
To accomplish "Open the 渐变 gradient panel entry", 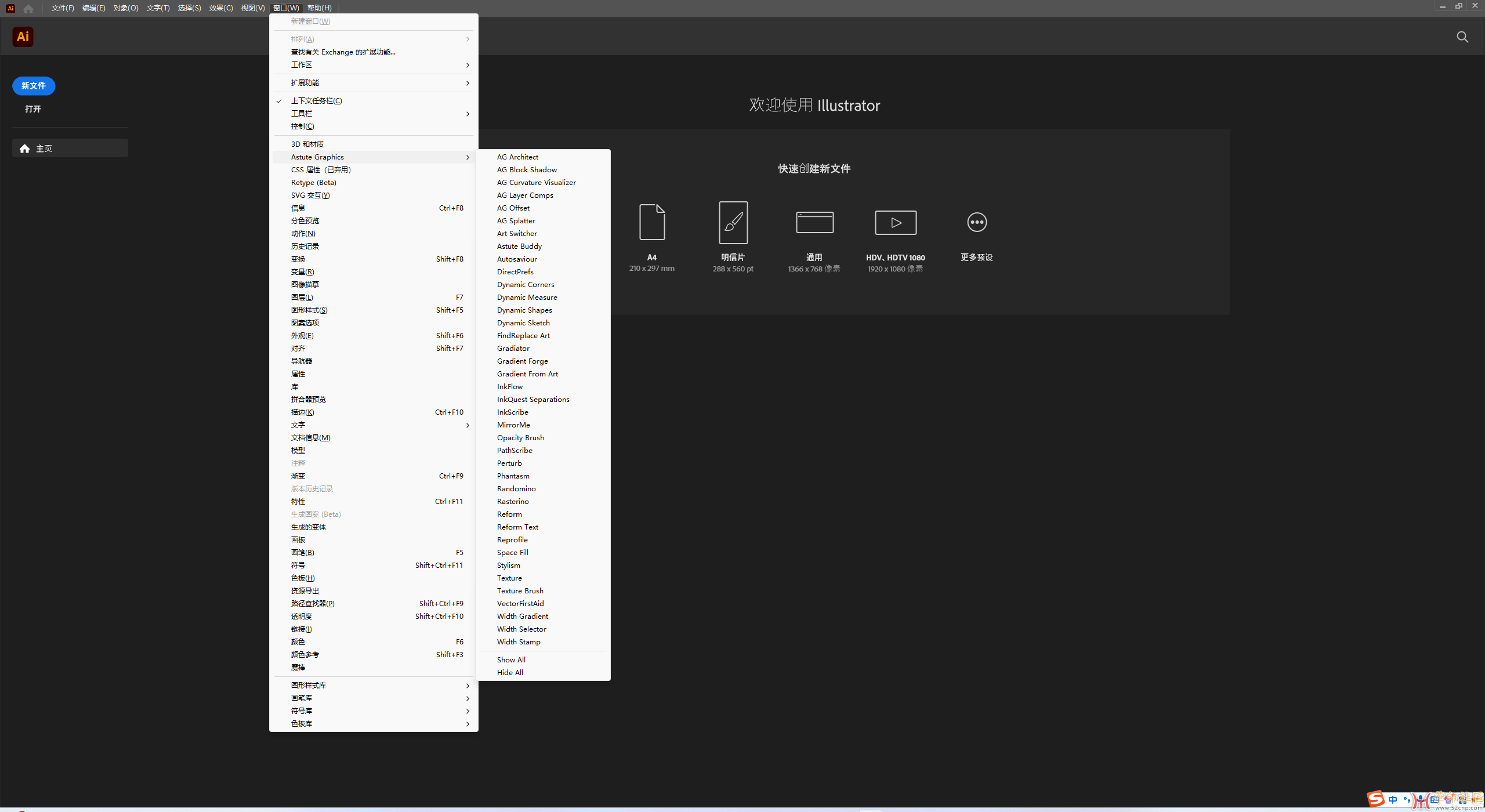I will (374, 476).
